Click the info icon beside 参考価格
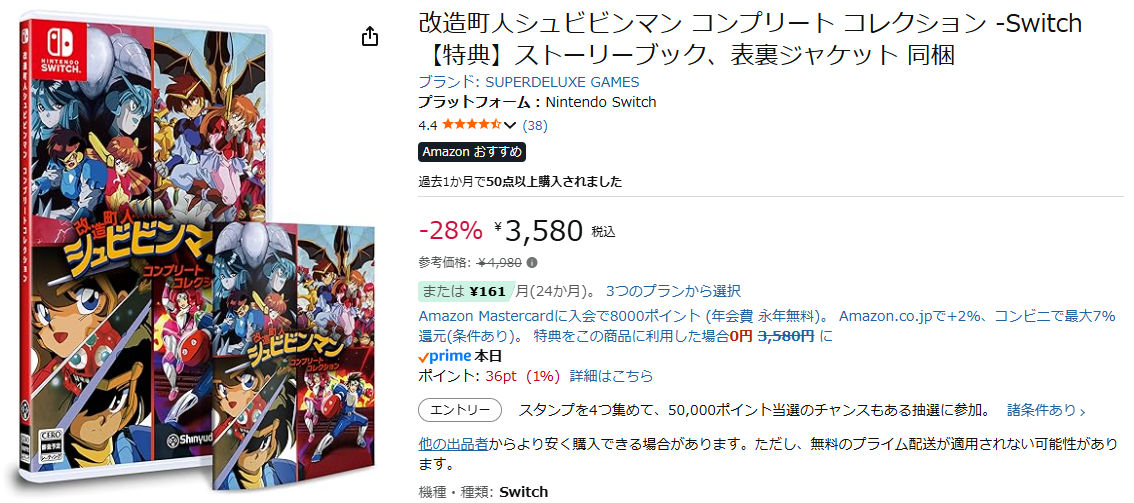1134x503 pixels. pyautogui.click(x=532, y=263)
